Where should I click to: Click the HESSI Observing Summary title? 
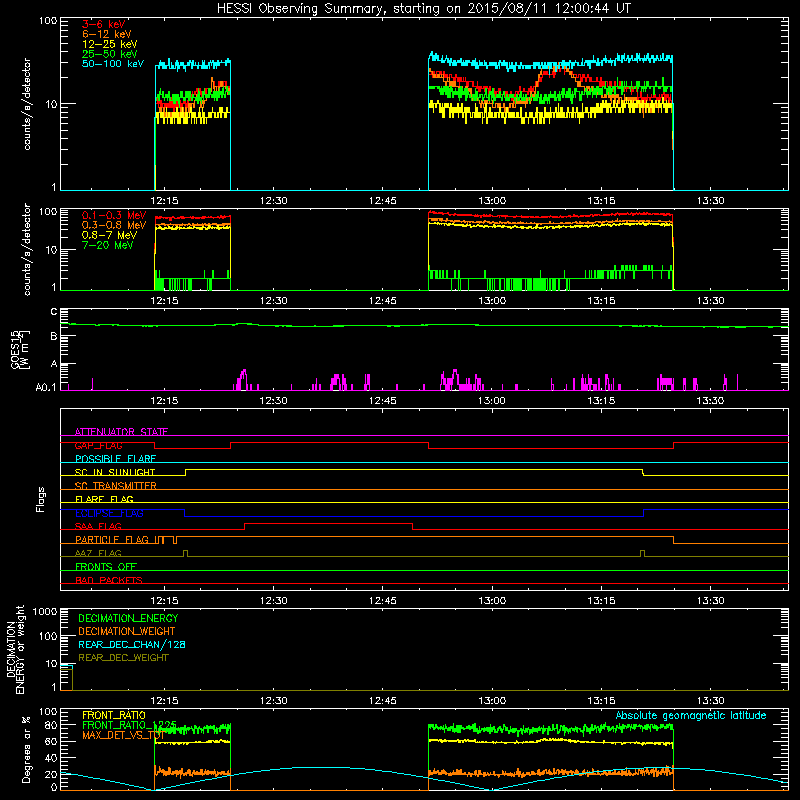(423, 9)
